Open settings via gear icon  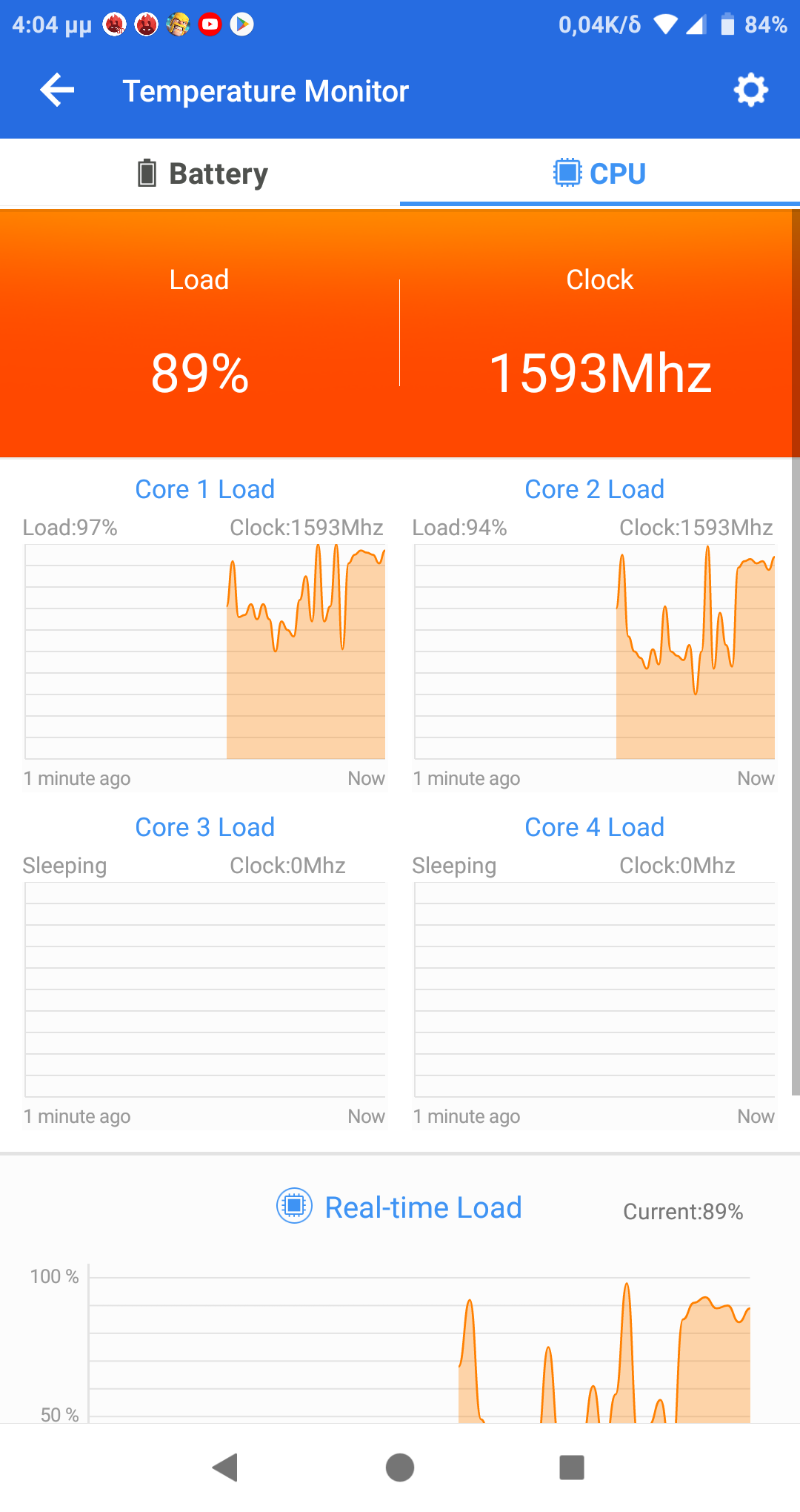[x=750, y=90]
